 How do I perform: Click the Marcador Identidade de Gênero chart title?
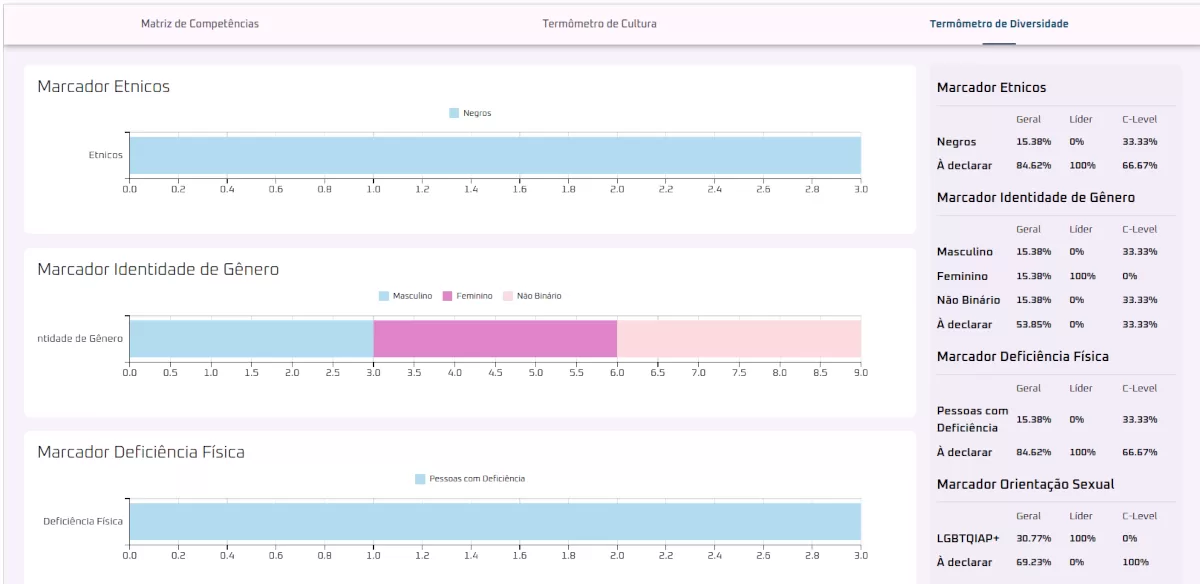point(158,269)
